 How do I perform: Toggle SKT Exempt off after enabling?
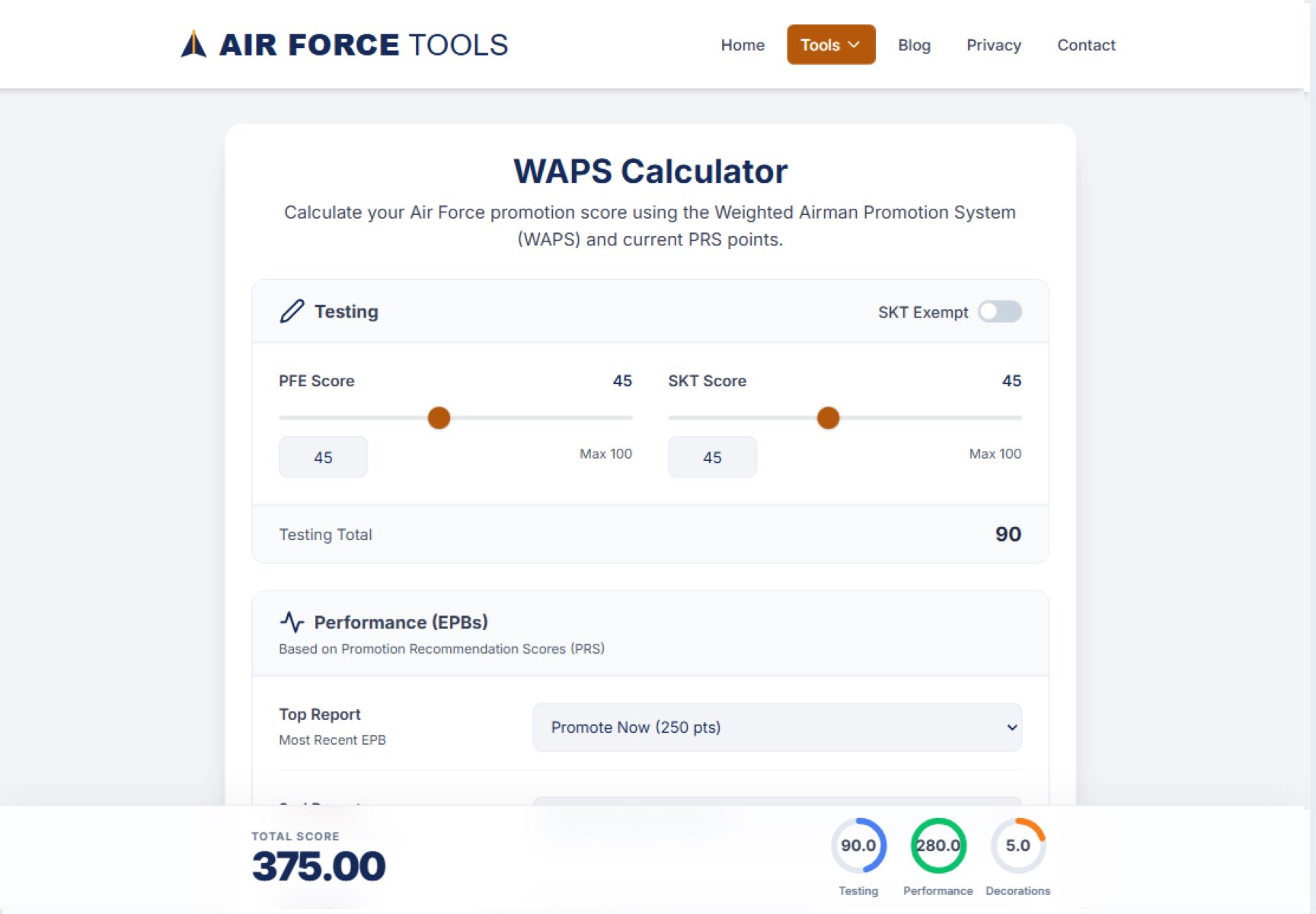click(x=1000, y=312)
